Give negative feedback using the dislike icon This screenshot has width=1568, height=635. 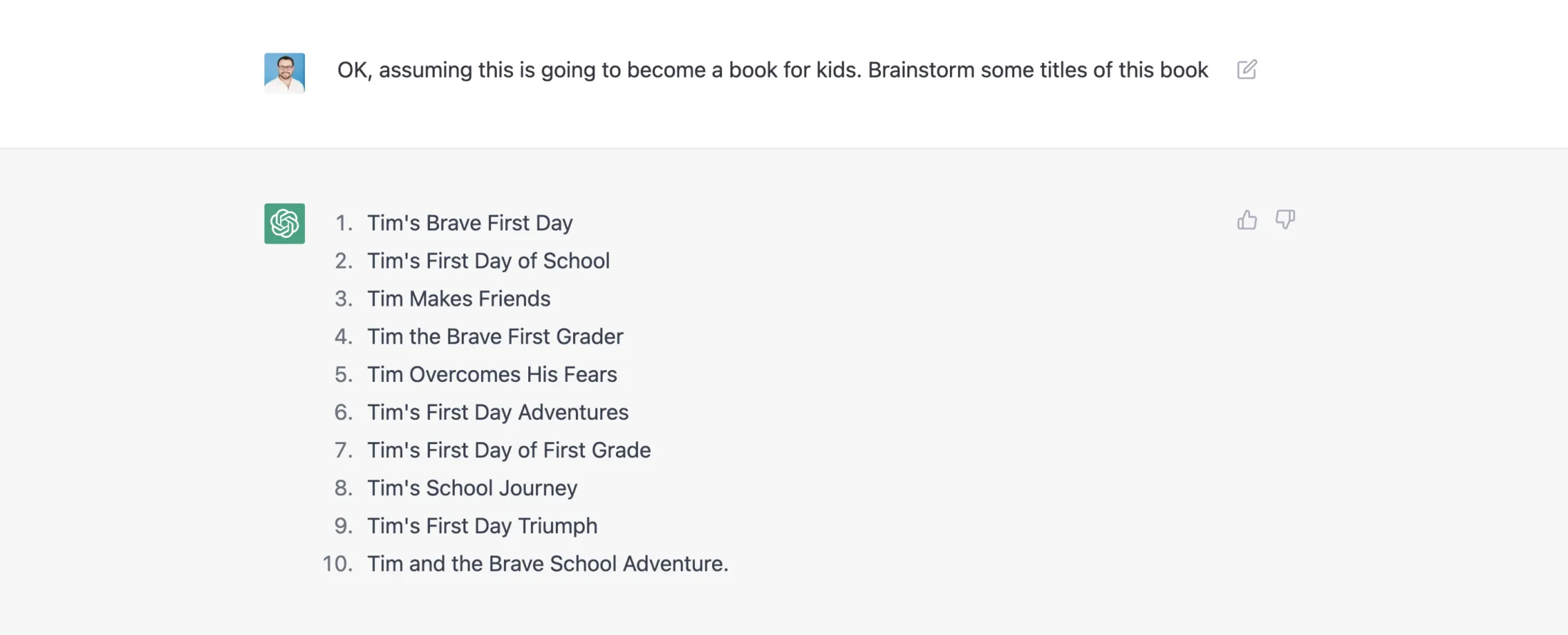(1285, 221)
